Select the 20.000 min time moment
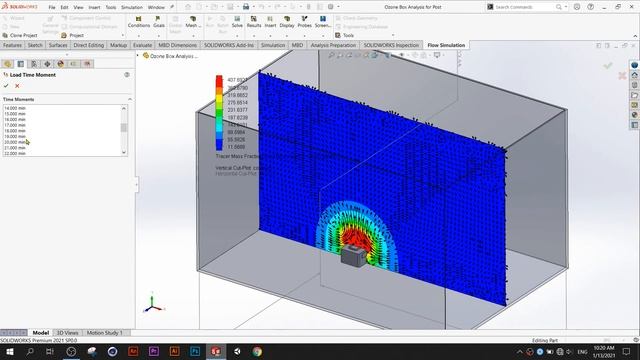 click(x=15, y=142)
